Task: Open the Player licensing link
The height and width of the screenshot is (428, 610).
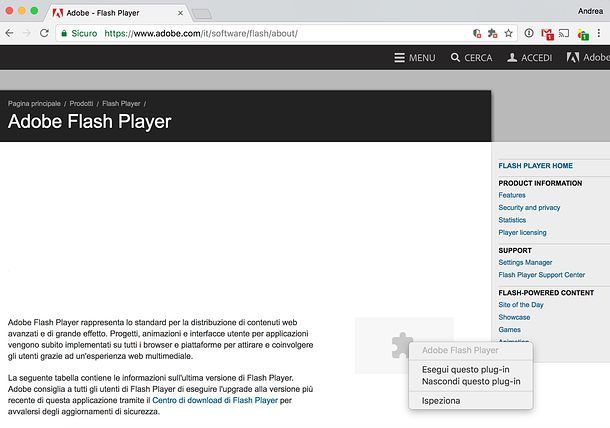Action: point(522,232)
